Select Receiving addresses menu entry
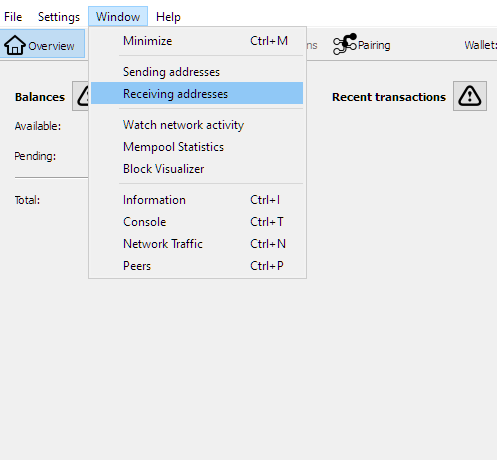The height and width of the screenshot is (460, 497). pos(197,94)
